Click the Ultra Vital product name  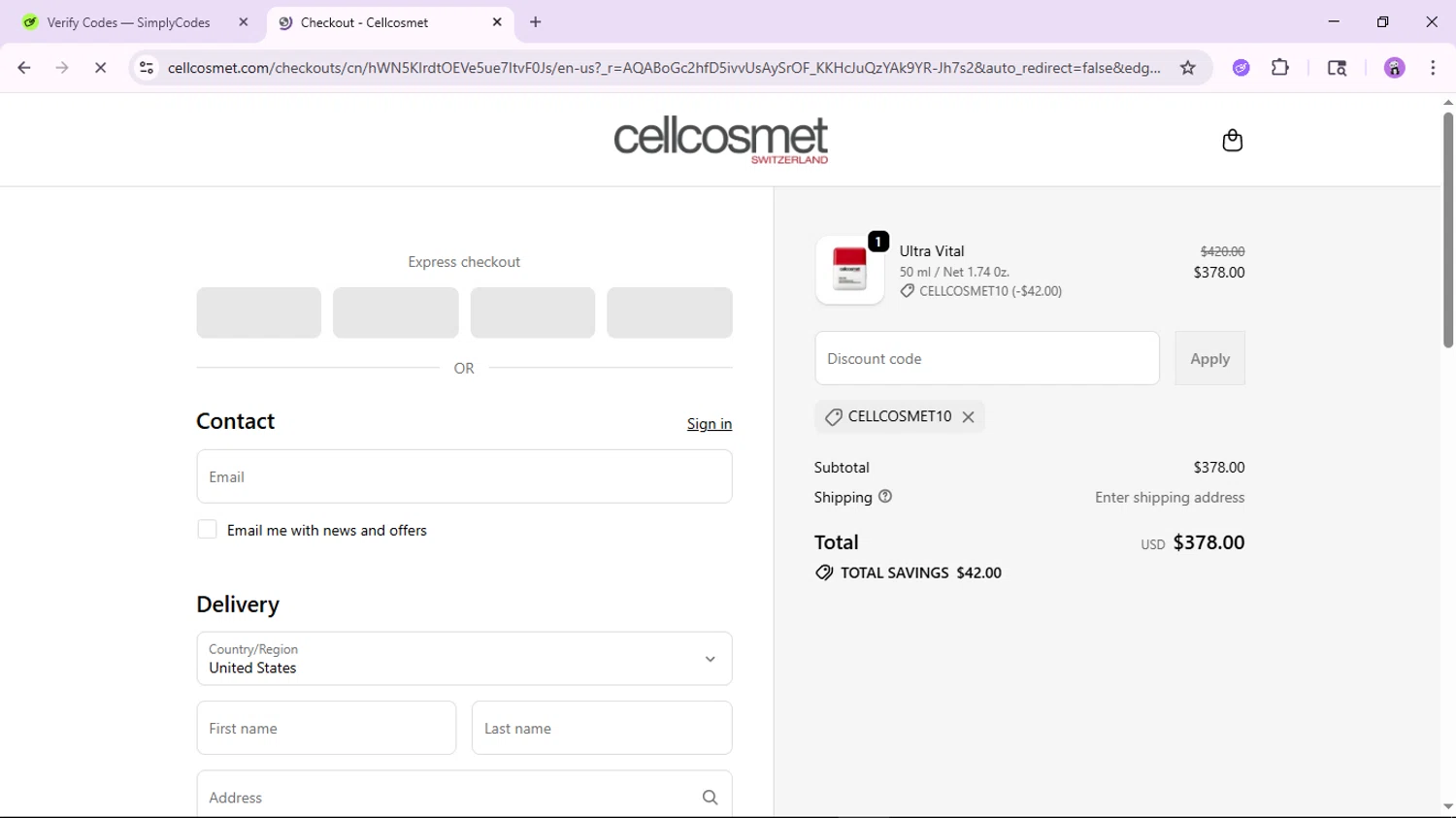(x=932, y=251)
